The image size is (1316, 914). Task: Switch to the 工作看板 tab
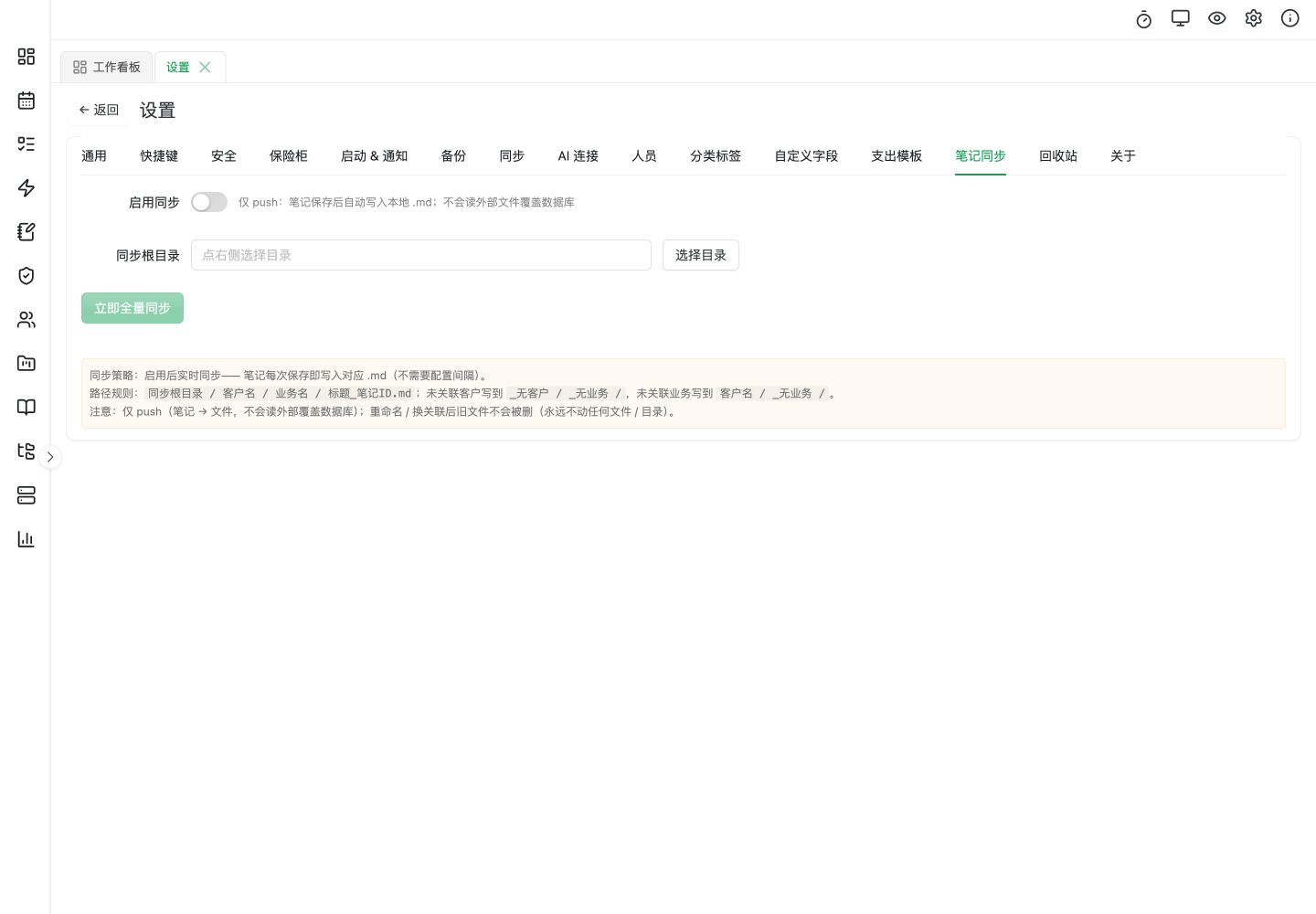click(x=107, y=67)
